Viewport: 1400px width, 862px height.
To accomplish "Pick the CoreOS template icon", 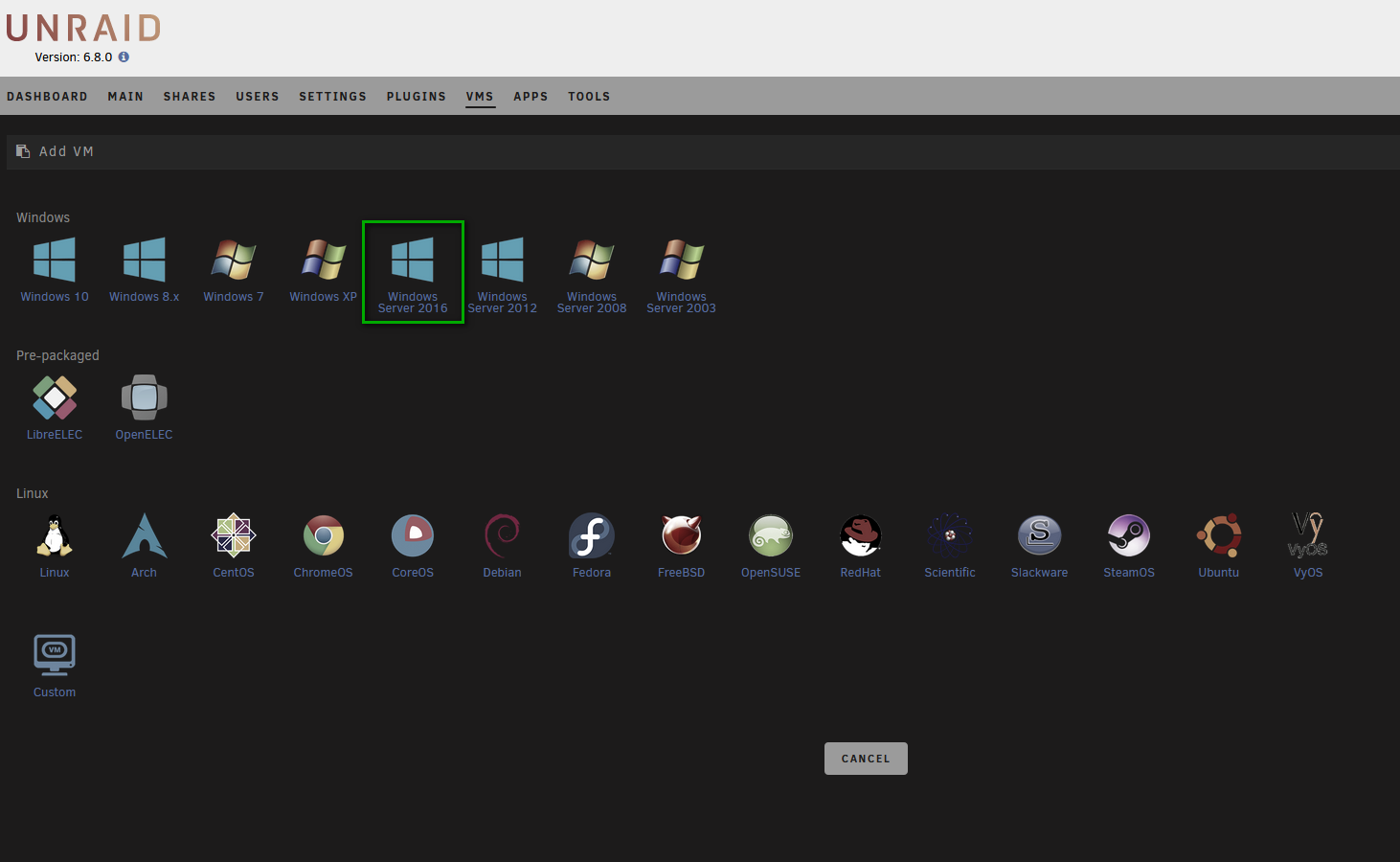I will 413,535.
